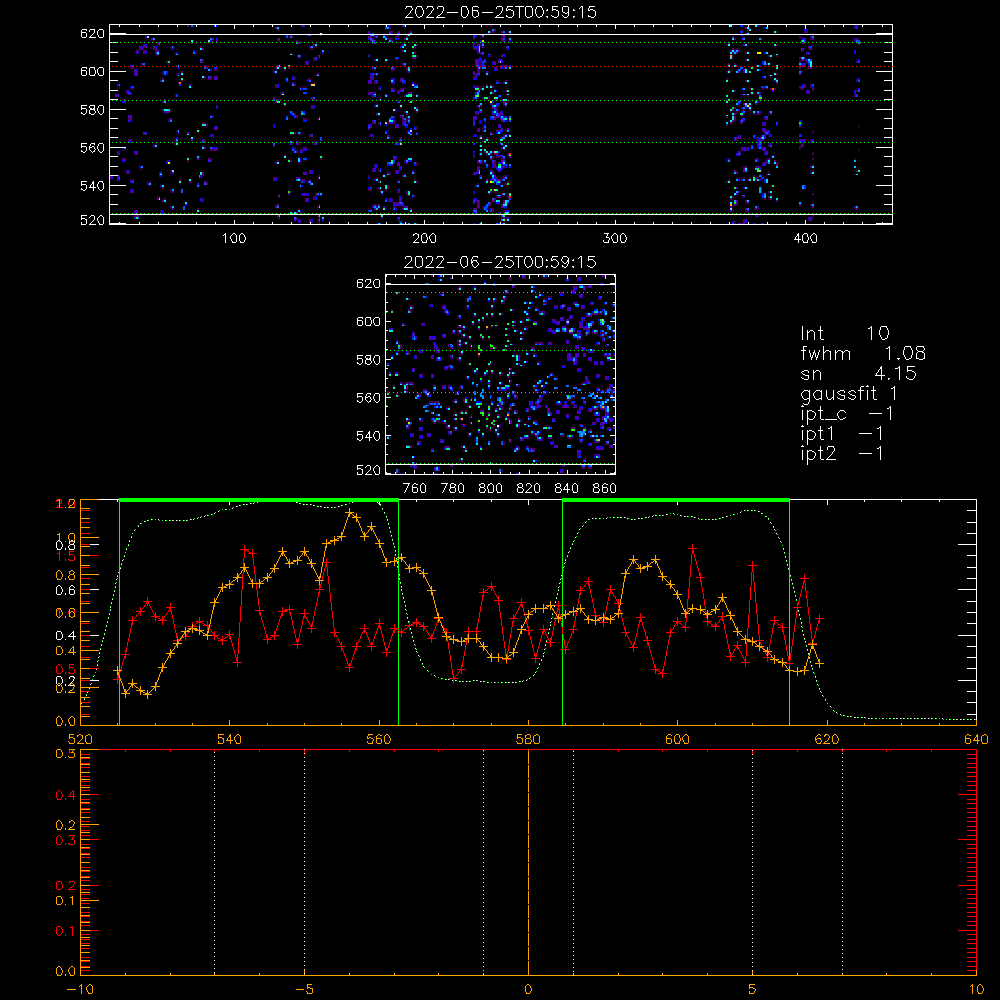Click x-axis label 840 on middle plot
This screenshot has height=1000, width=1000.
tap(566, 489)
